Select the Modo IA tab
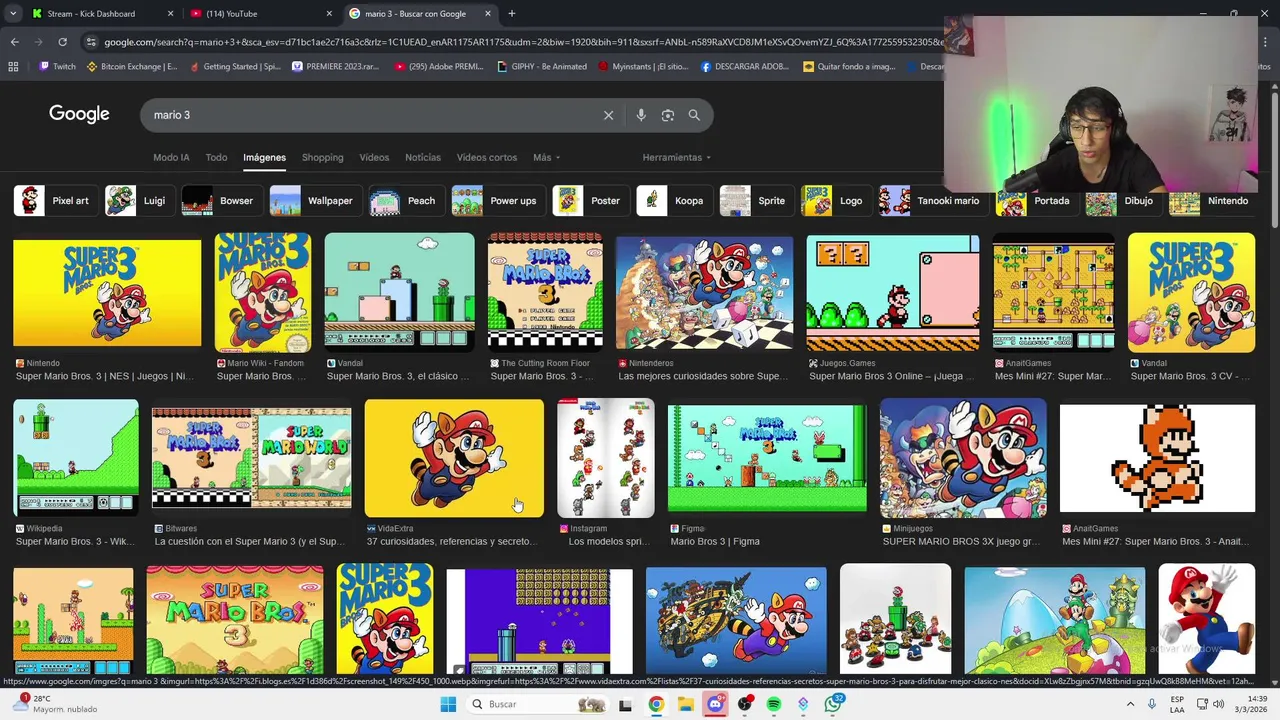The width and height of the screenshot is (1280, 720). click(171, 157)
